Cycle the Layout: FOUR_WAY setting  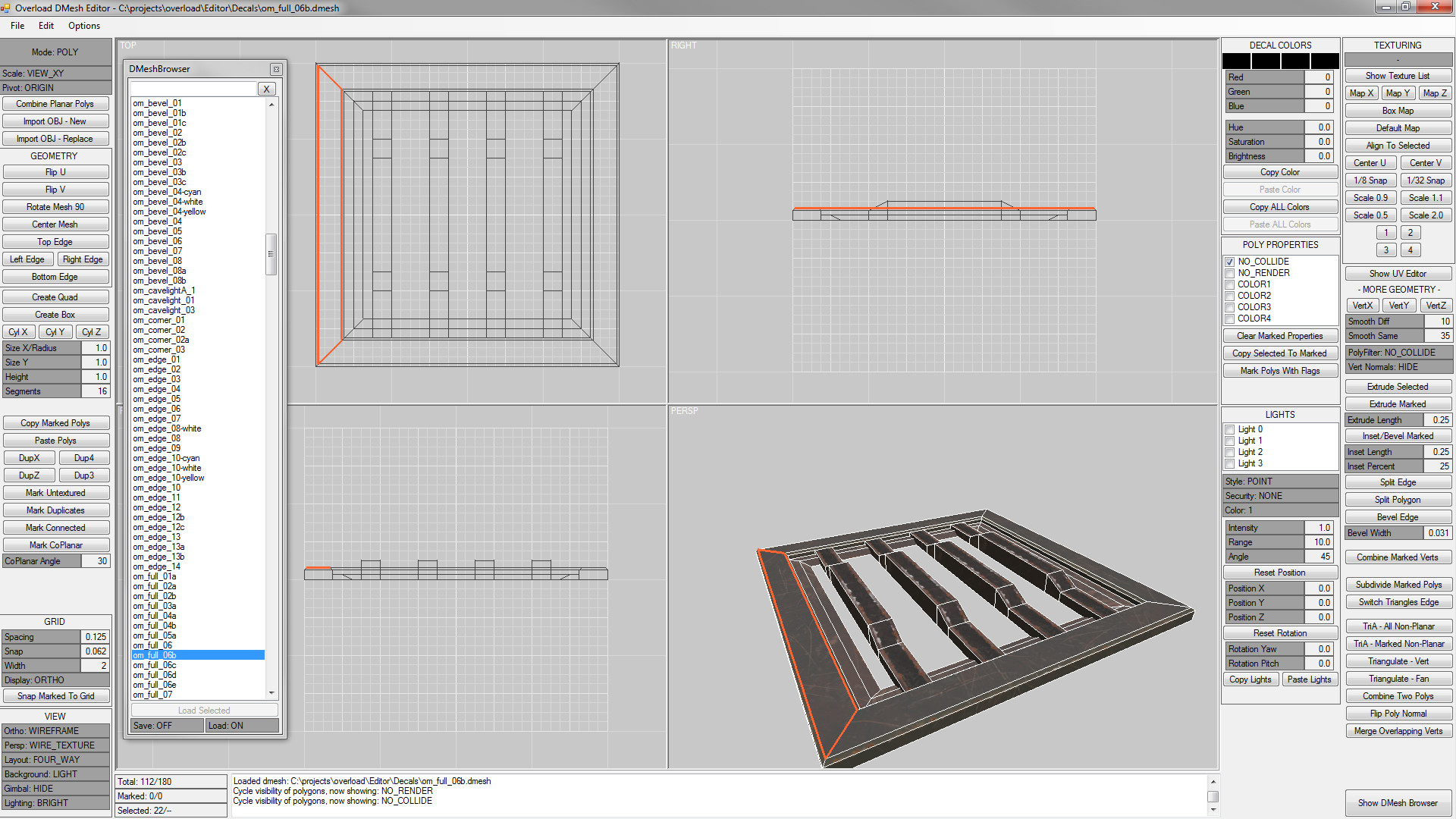pyautogui.click(x=55, y=760)
